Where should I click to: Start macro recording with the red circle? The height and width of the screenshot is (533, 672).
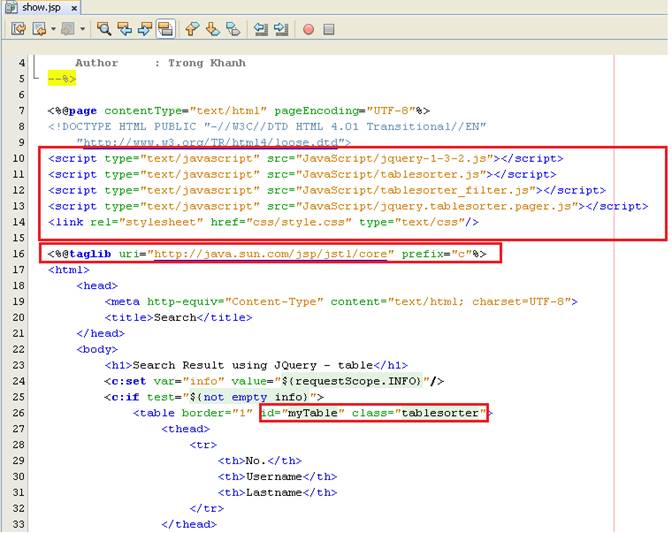(x=308, y=29)
